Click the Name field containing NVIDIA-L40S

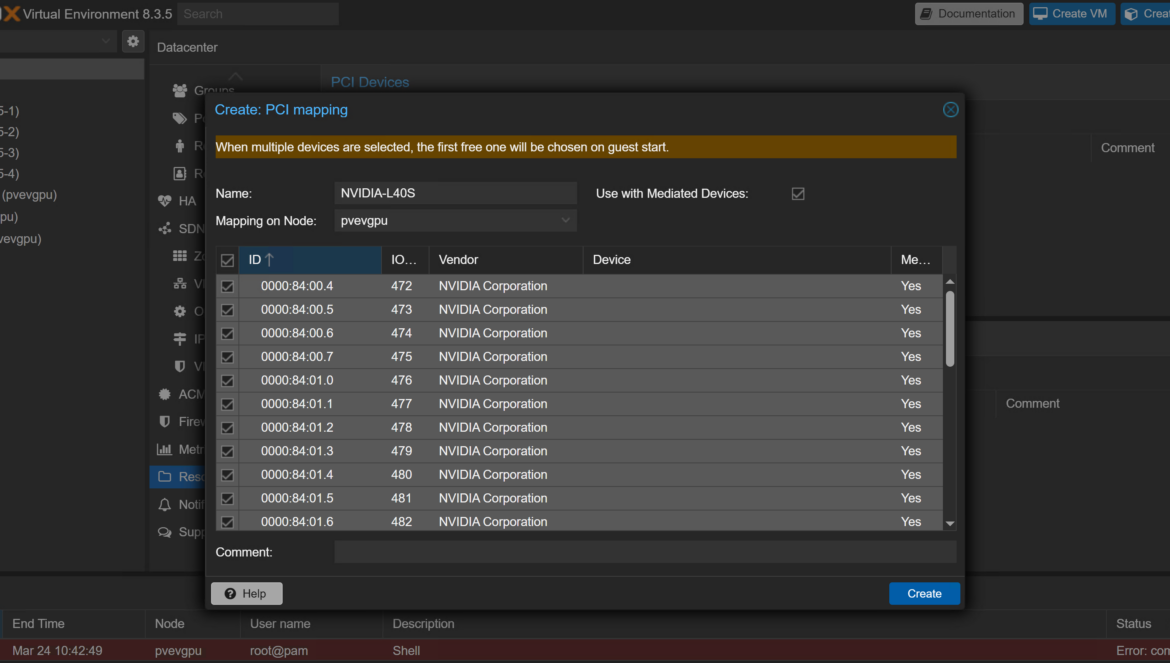tap(455, 193)
